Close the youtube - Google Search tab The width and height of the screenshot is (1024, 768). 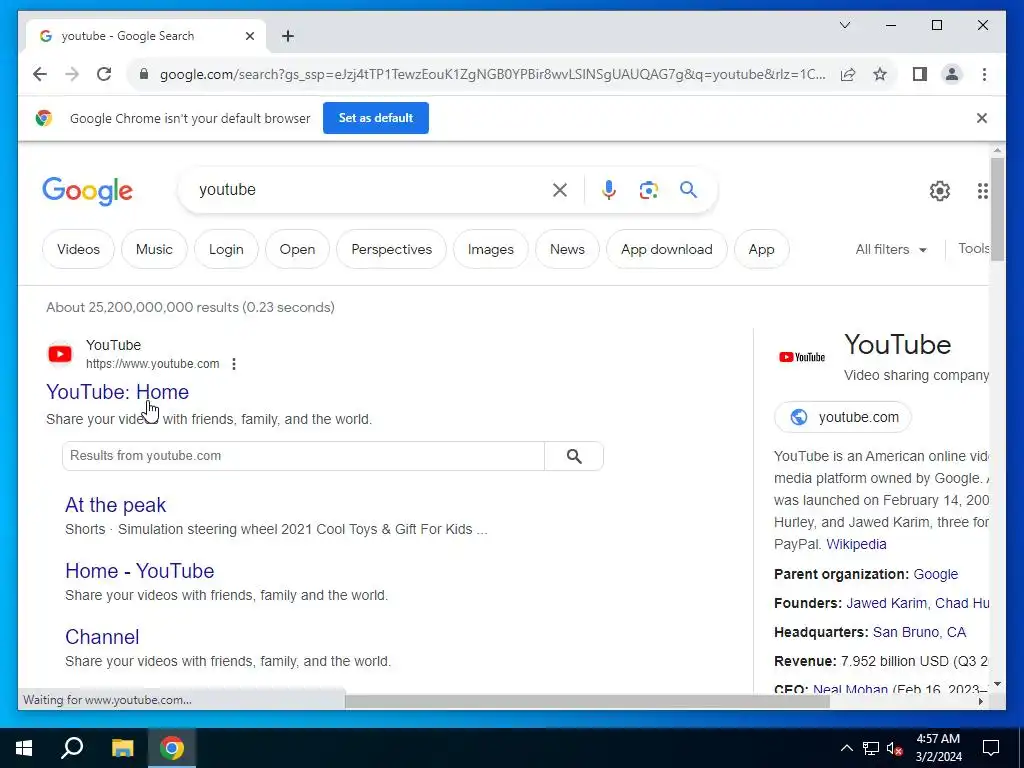click(249, 36)
